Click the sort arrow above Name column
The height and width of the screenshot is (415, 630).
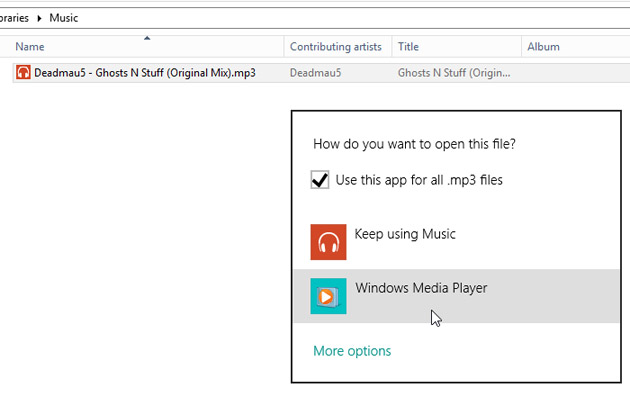tap(147, 38)
